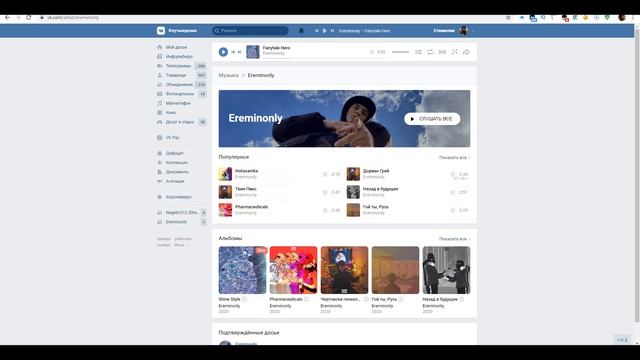The image size is (640, 360).
Task: Click the Документы sidebar icon
Action: (160, 172)
